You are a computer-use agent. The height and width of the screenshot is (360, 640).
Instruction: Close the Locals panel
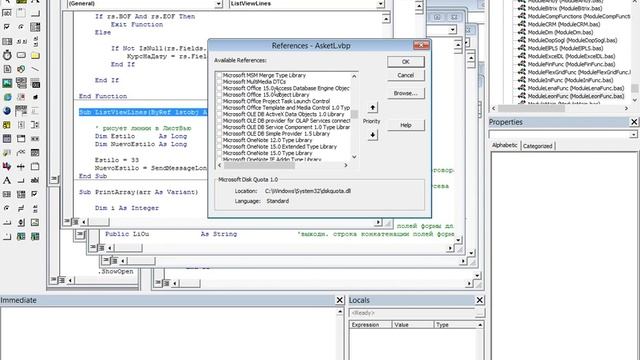point(480,300)
